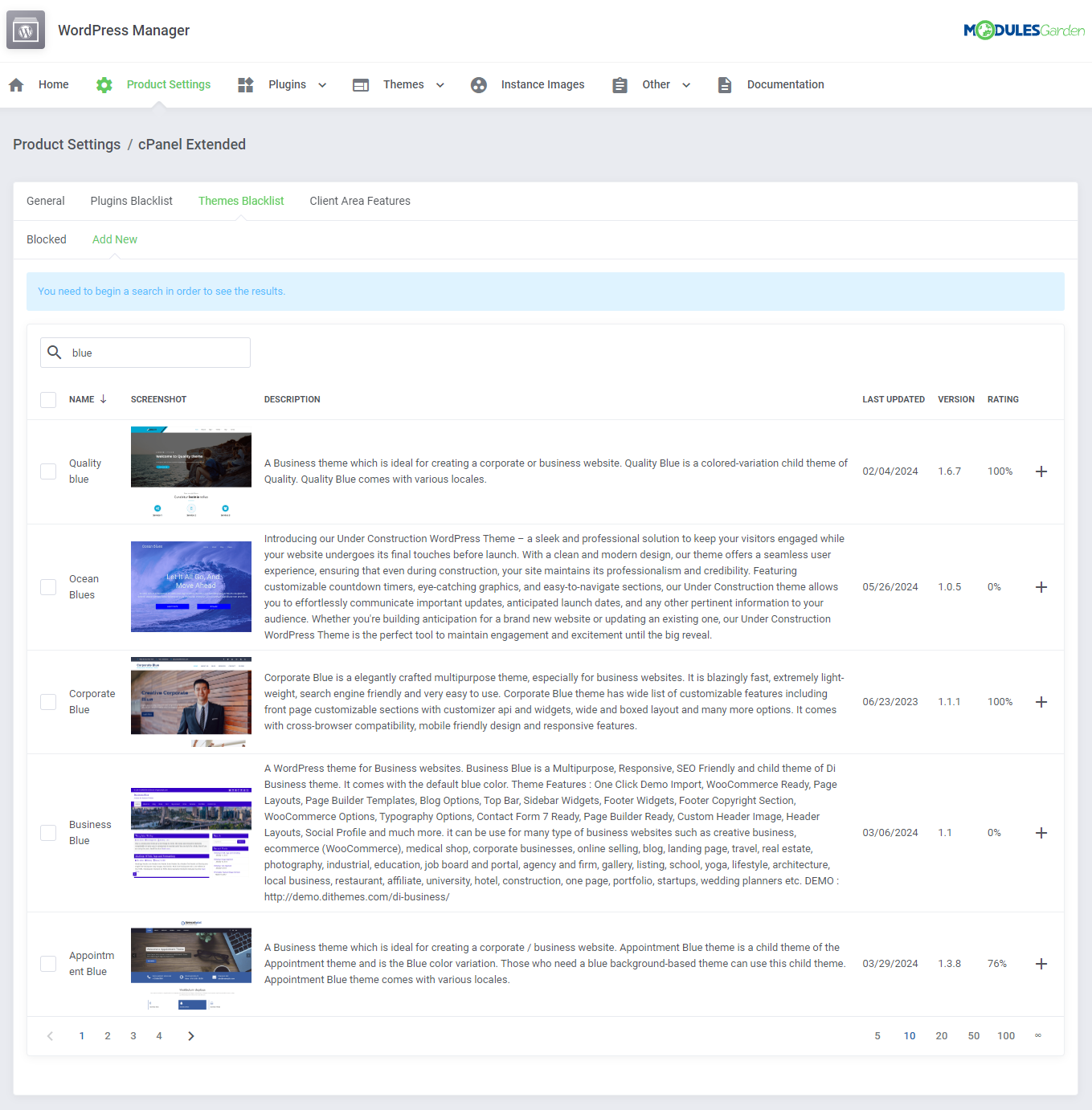Open Instance Images via its disc icon
Screen dimensions: 1092x1110
pos(479,84)
